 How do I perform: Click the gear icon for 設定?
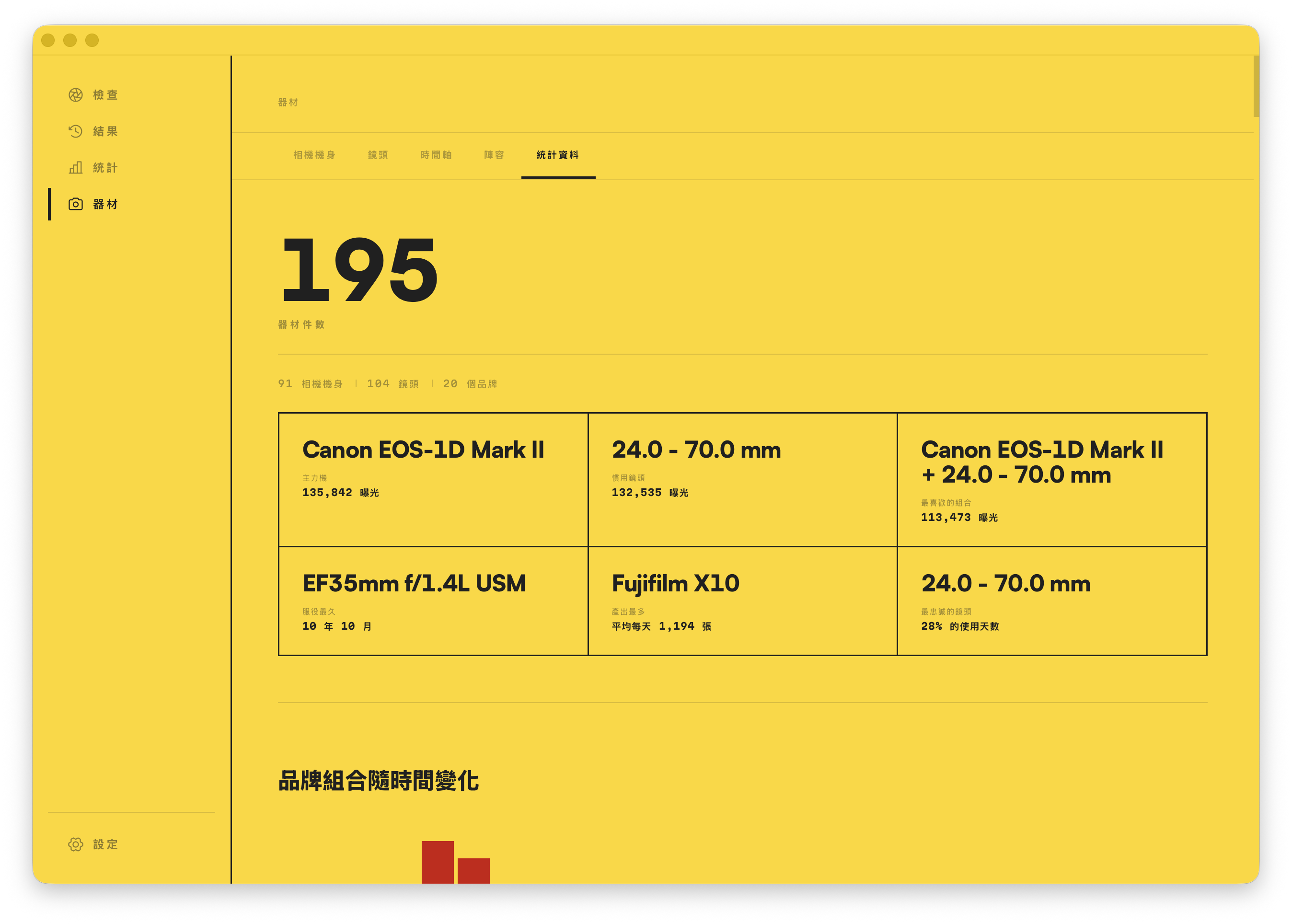(76, 844)
